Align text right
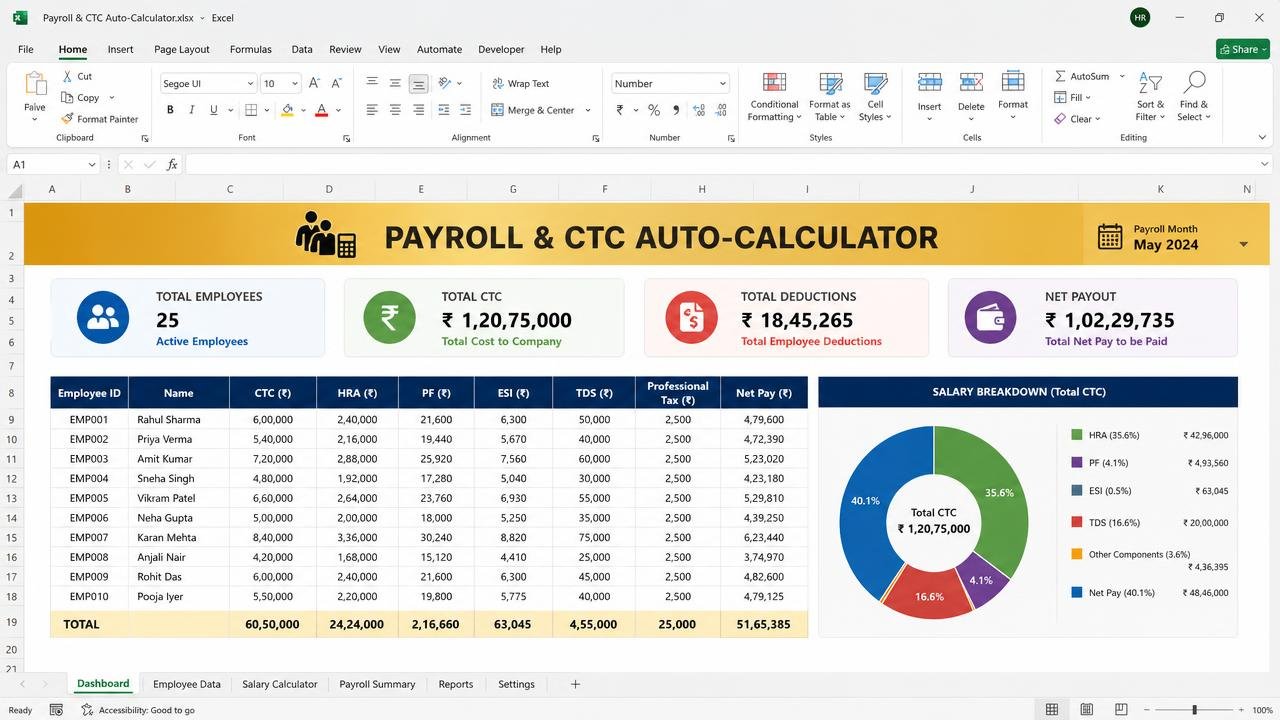Viewport: 1280px width, 720px height. pos(418,110)
